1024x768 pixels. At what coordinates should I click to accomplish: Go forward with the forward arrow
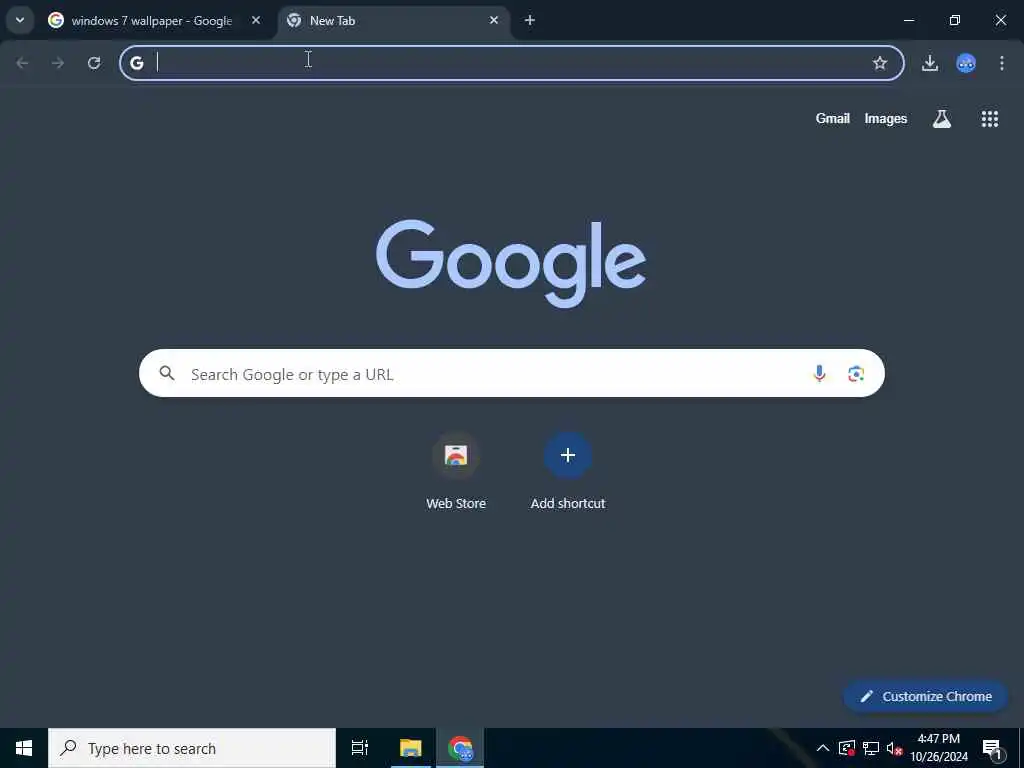point(58,63)
